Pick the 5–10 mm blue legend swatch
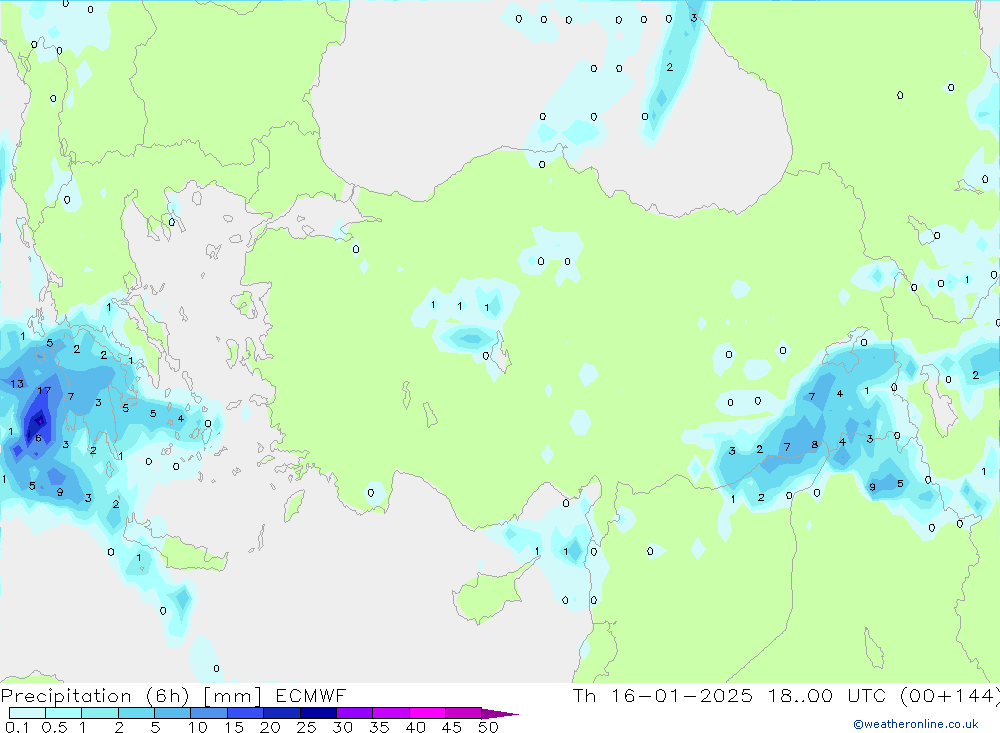Viewport: 1000px width, 733px height. click(172, 713)
